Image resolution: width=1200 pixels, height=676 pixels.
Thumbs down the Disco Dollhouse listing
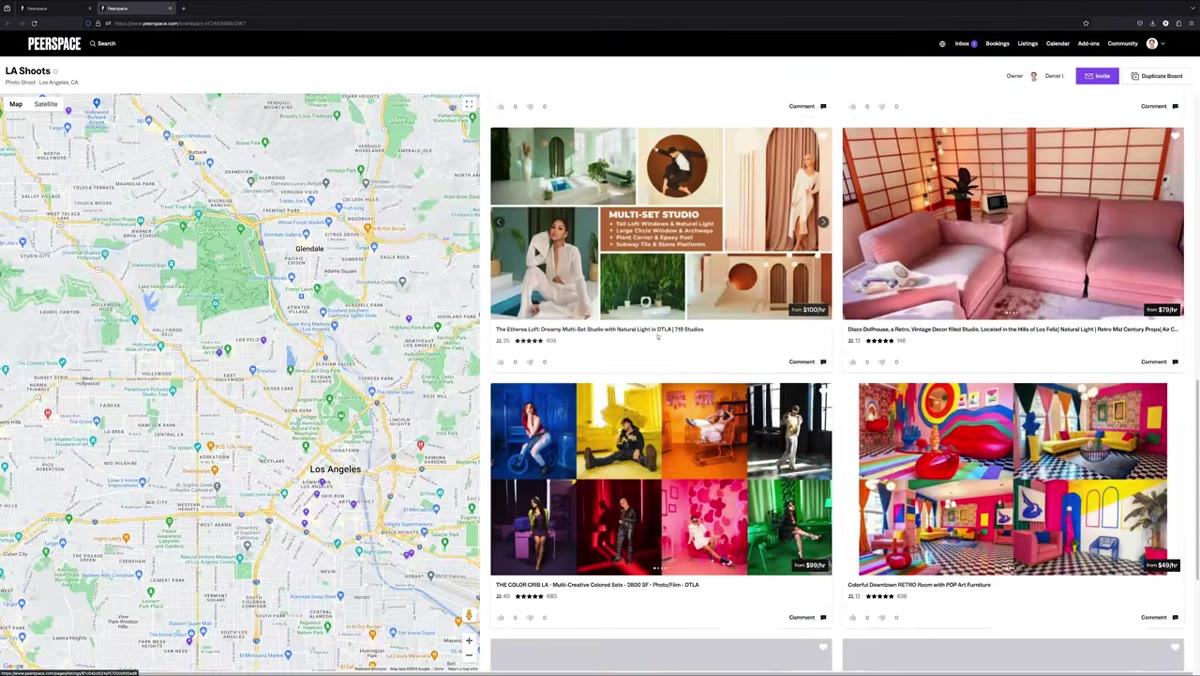click(882, 362)
